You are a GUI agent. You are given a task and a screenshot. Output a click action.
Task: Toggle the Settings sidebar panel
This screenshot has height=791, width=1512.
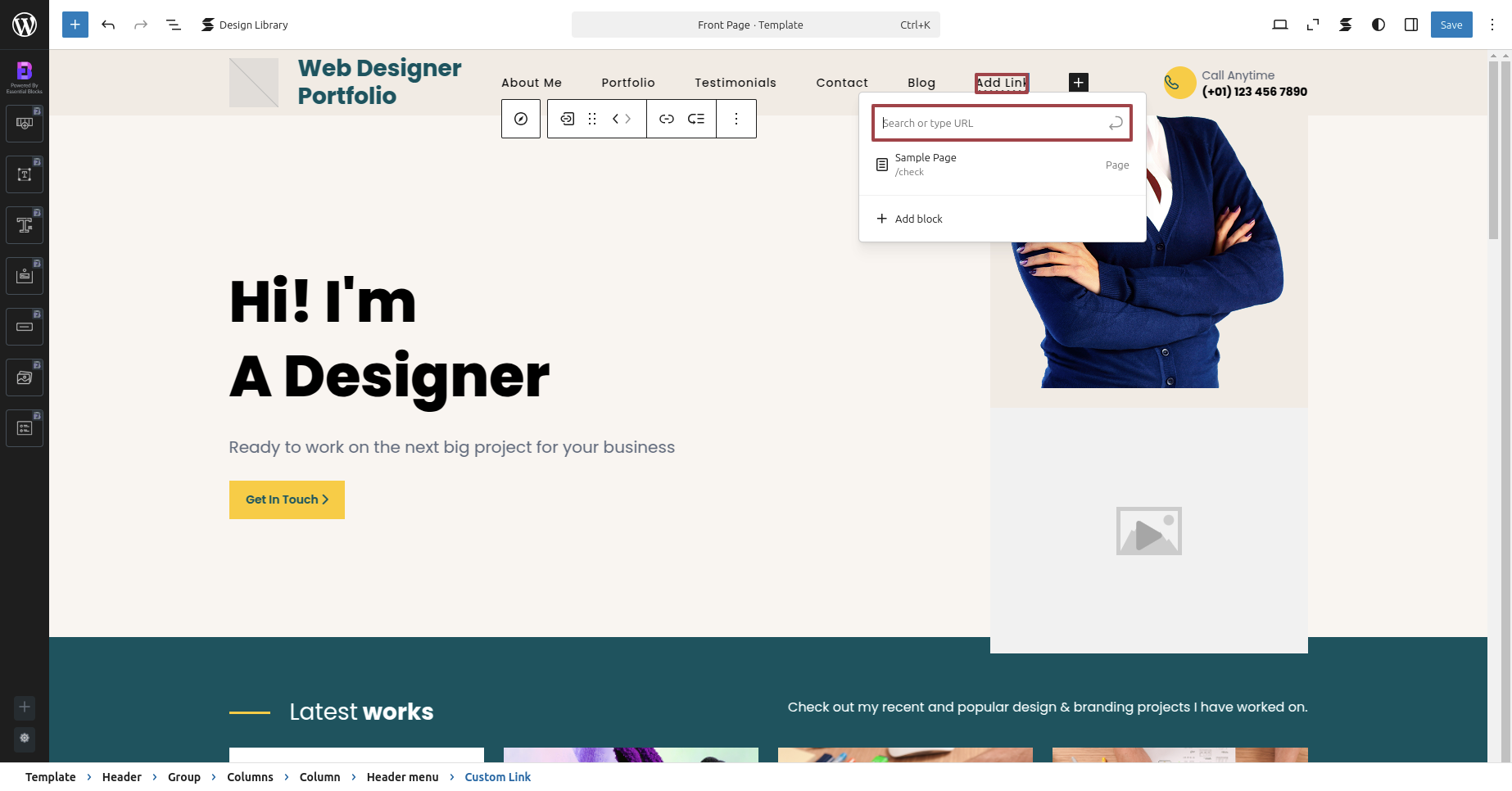pos(1411,25)
